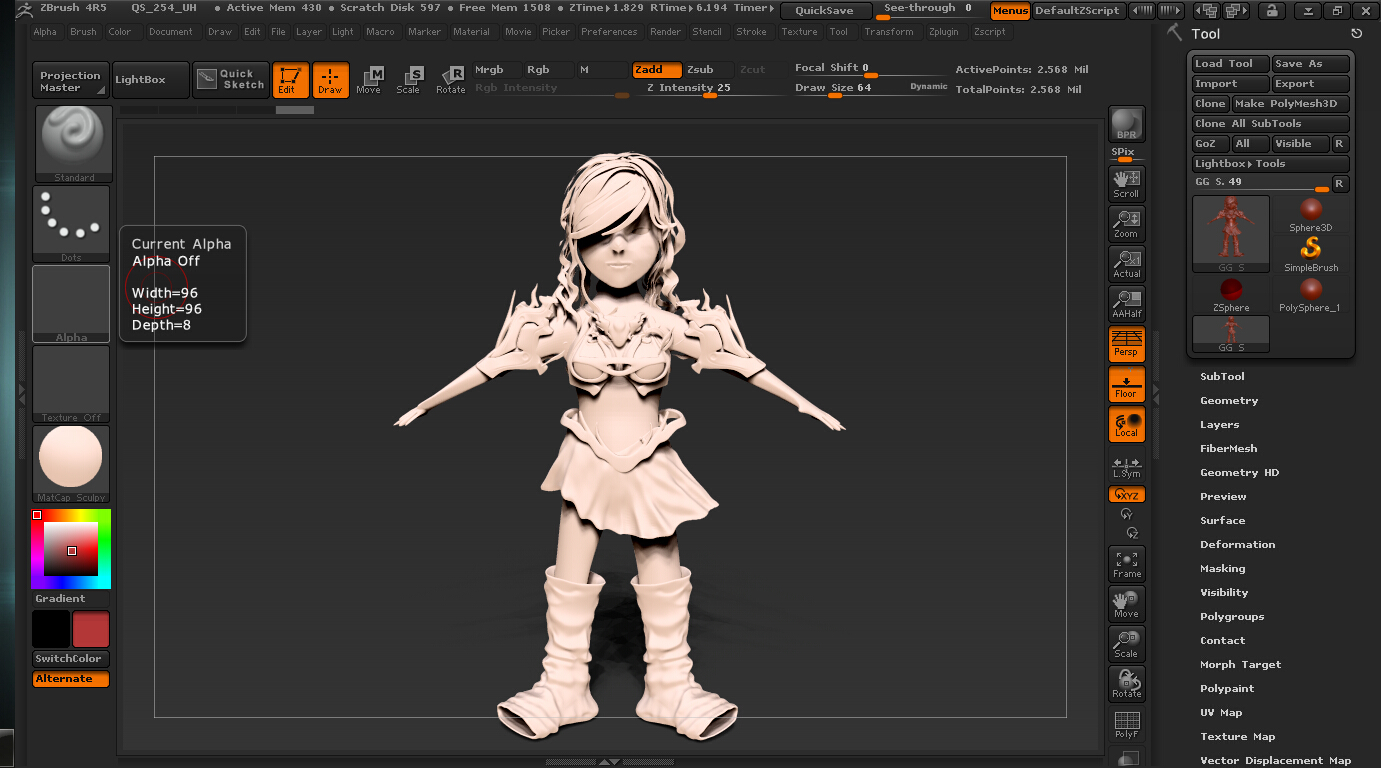Click Make PolyMesh3D button
The image size is (1381, 768).
[1290, 104]
